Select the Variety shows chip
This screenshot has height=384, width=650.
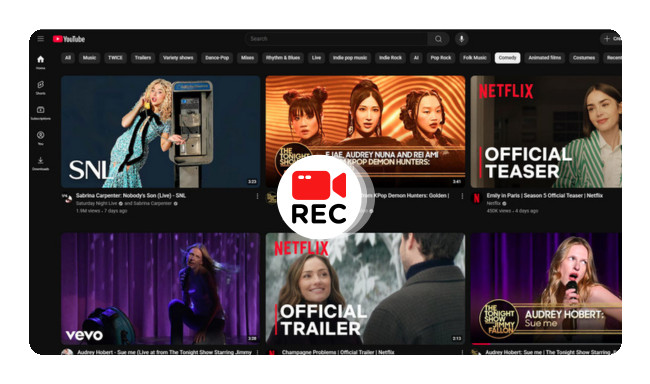click(x=178, y=58)
